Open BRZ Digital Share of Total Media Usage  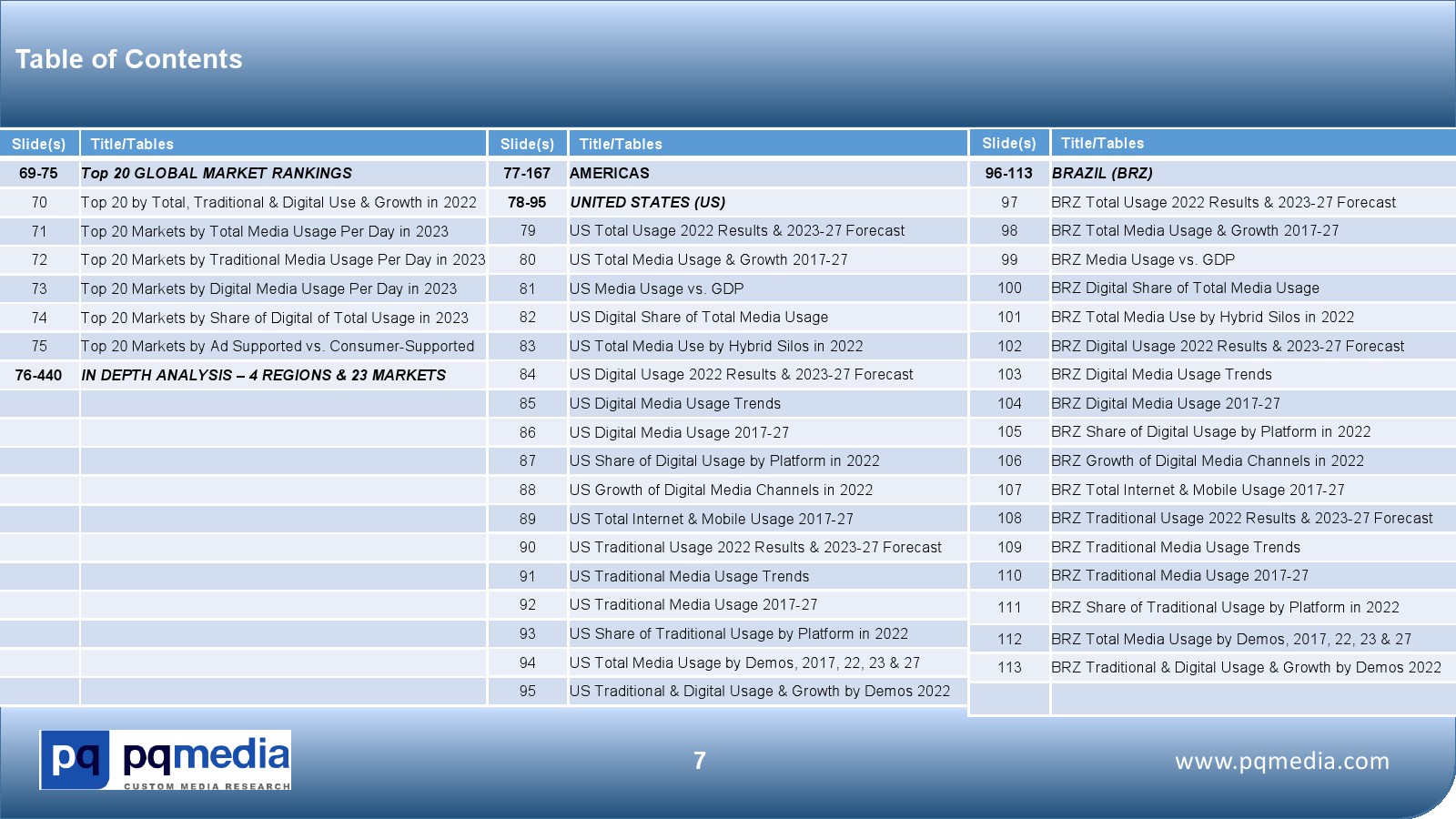(1185, 288)
